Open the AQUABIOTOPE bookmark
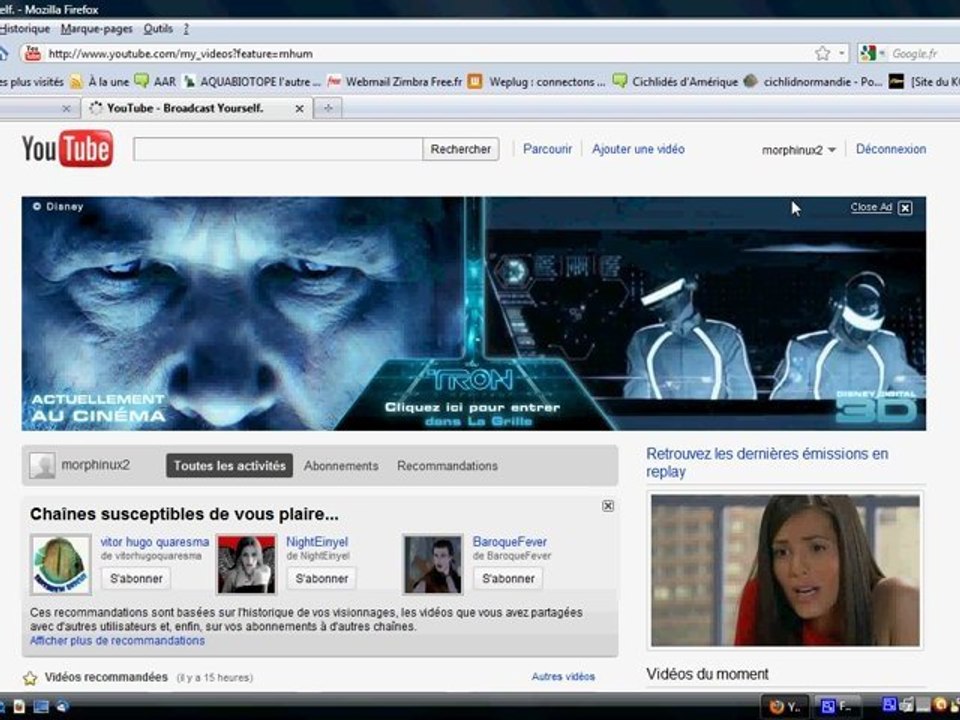The height and width of the screenshot is (720, 960). (252, 81)
